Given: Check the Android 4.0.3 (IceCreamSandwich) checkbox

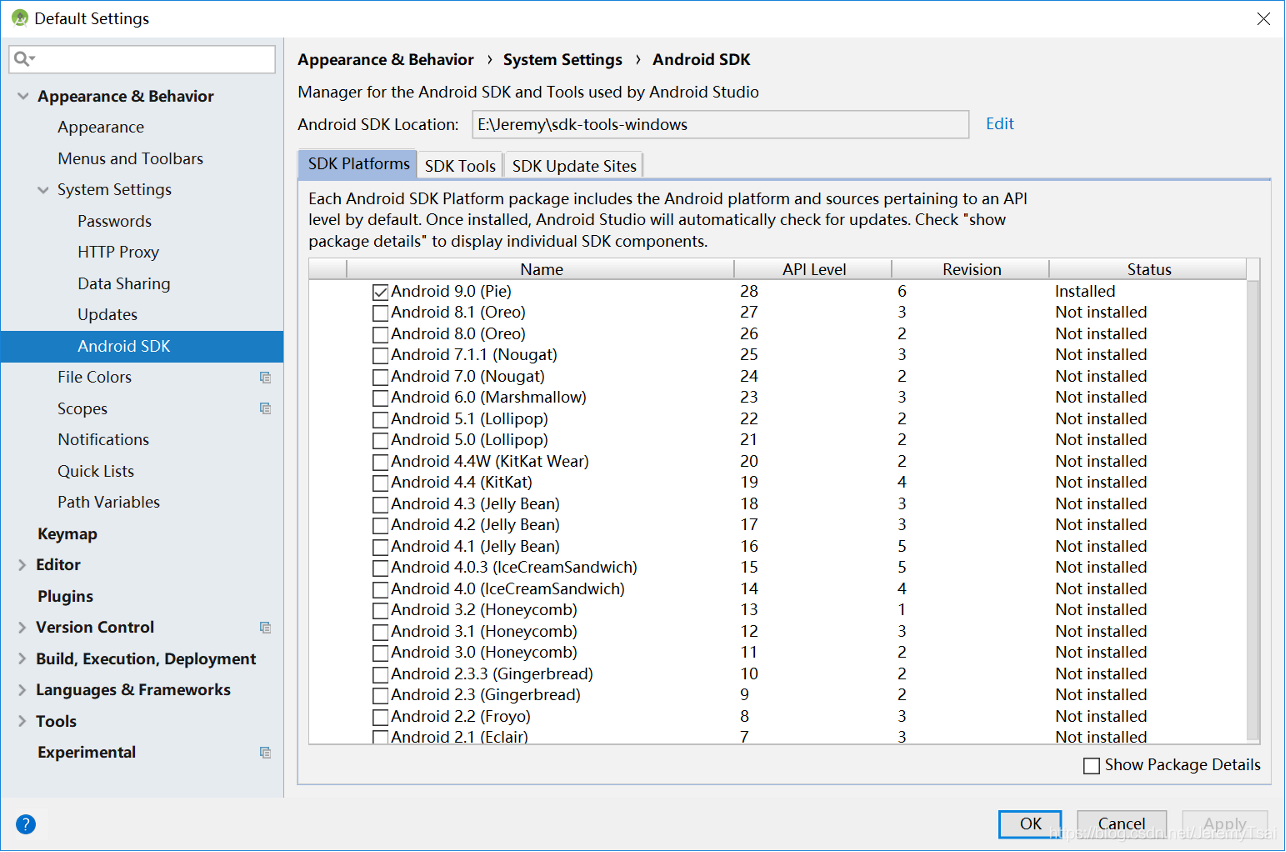Looking at the screenshot, I should pyautogui.click(x=380, y=568).
